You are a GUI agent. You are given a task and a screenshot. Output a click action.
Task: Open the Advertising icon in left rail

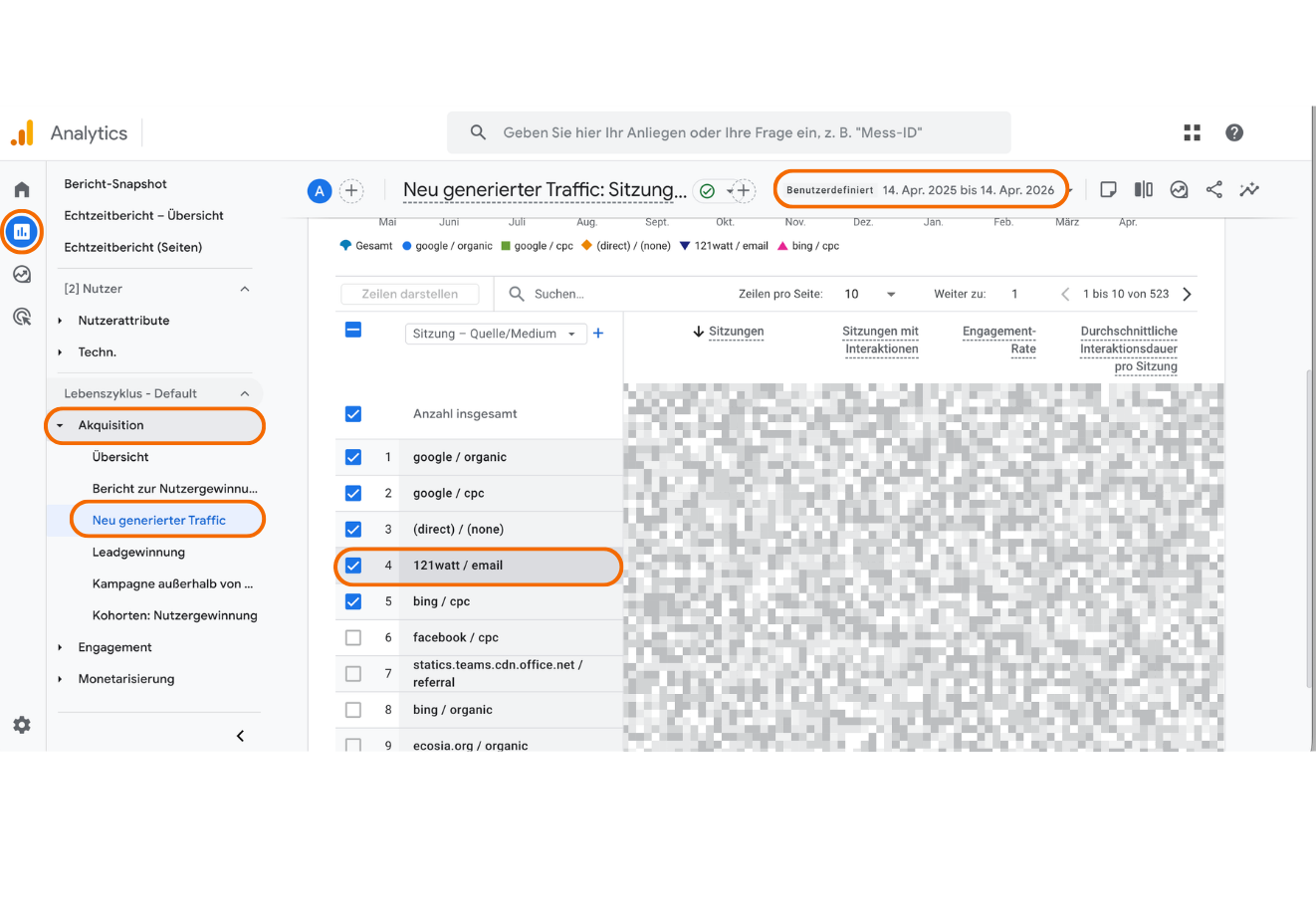(x=22, y=318)
